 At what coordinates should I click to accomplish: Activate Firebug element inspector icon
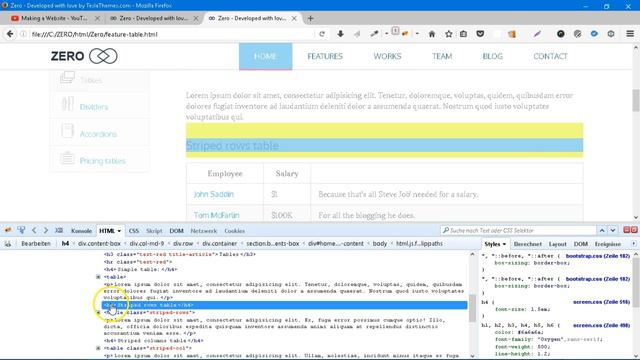point(21,230)
